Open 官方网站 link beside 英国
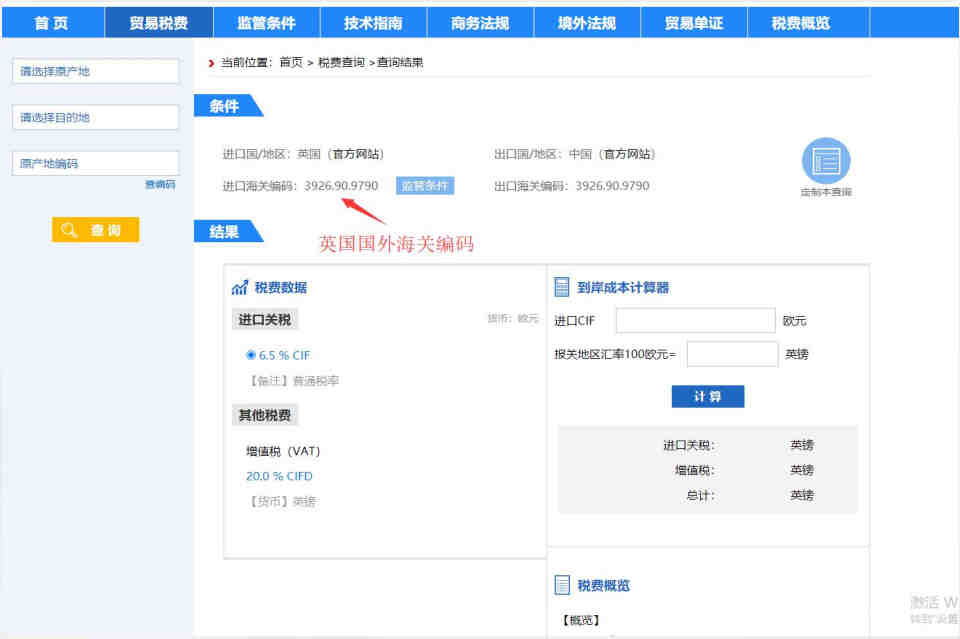This screenshot has height=639, width=960. coord(355,154)
